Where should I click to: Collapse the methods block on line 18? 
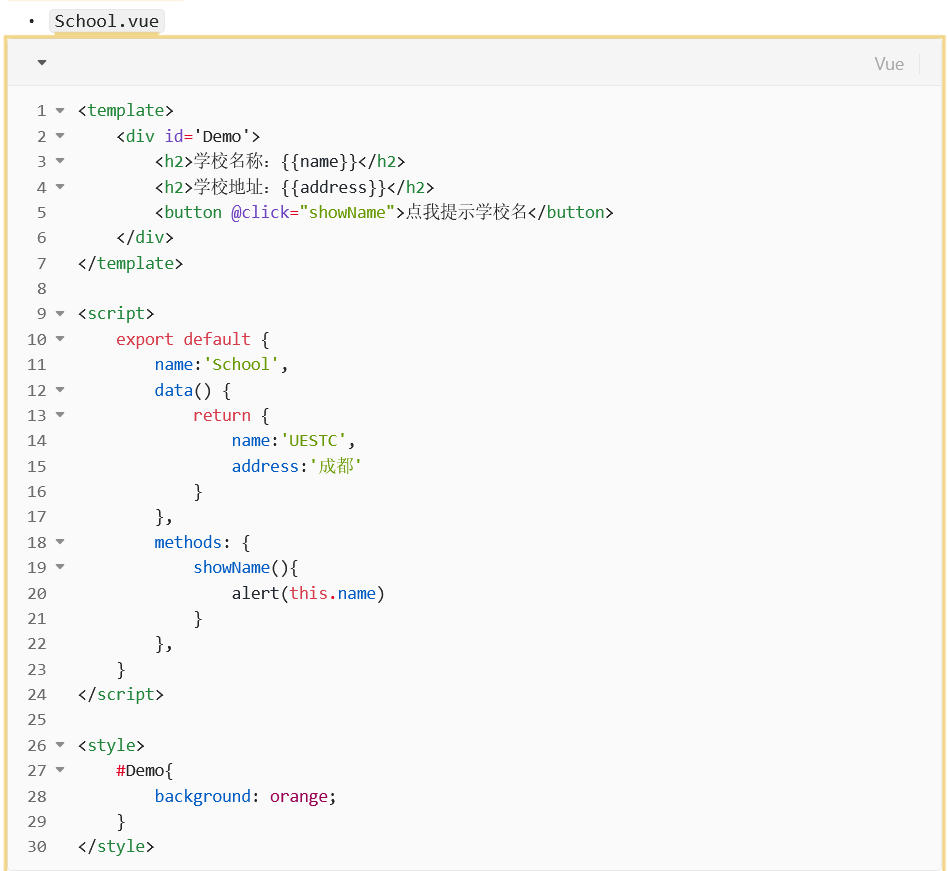(60, 542)
